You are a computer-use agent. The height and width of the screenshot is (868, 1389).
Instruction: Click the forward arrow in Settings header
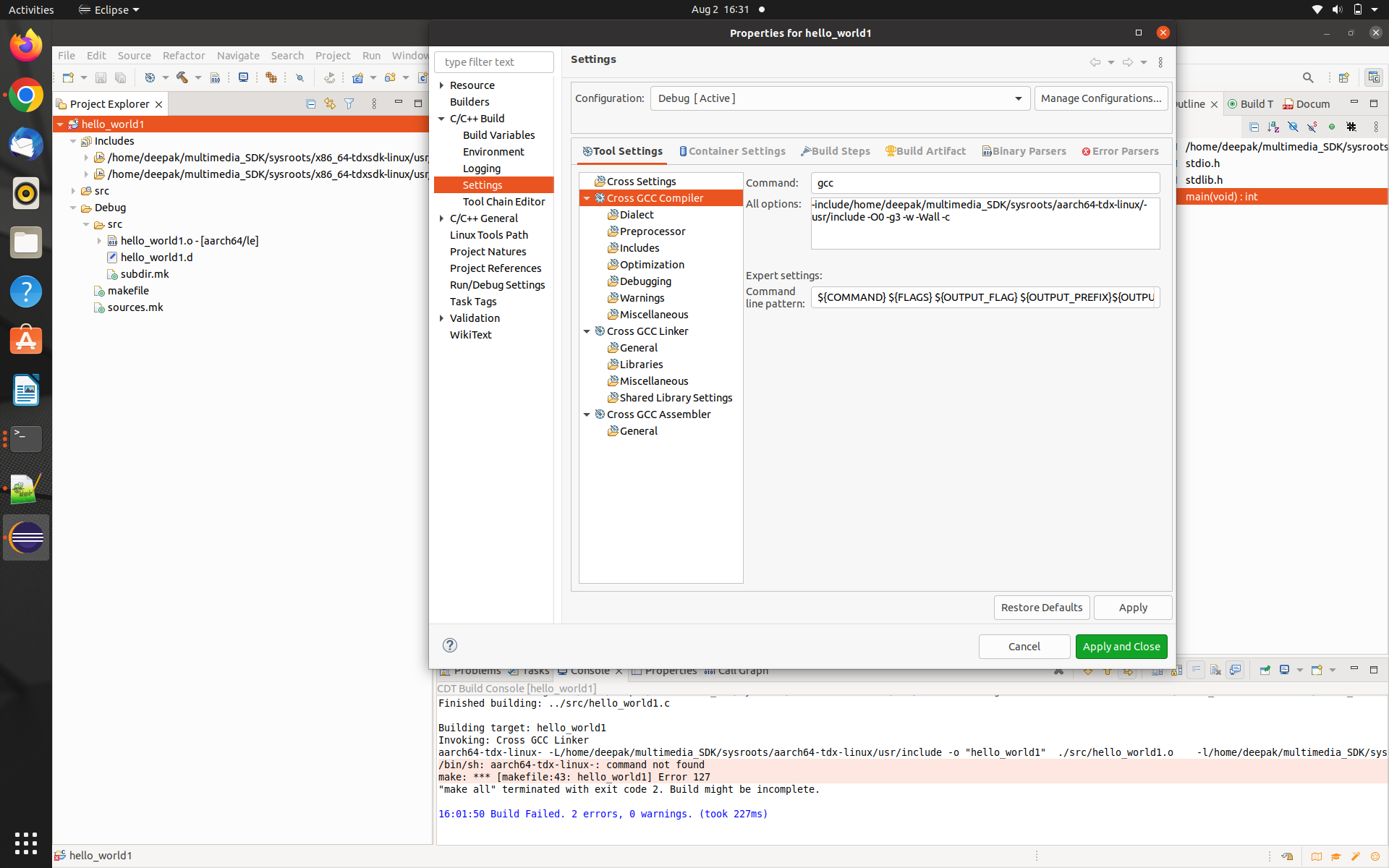click(x=1128, y=62)
